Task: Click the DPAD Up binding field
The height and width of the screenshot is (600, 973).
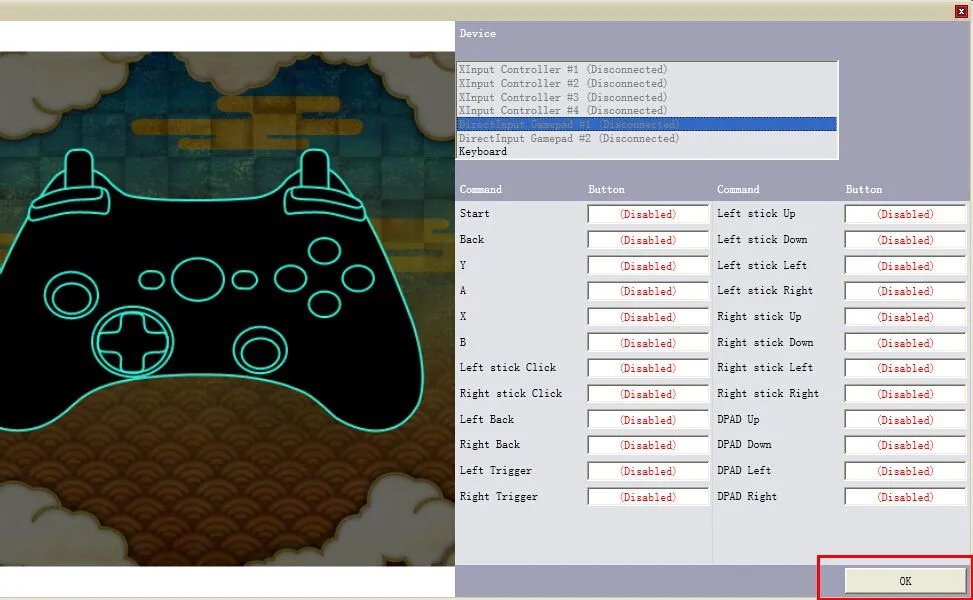Action: (905, 420)
